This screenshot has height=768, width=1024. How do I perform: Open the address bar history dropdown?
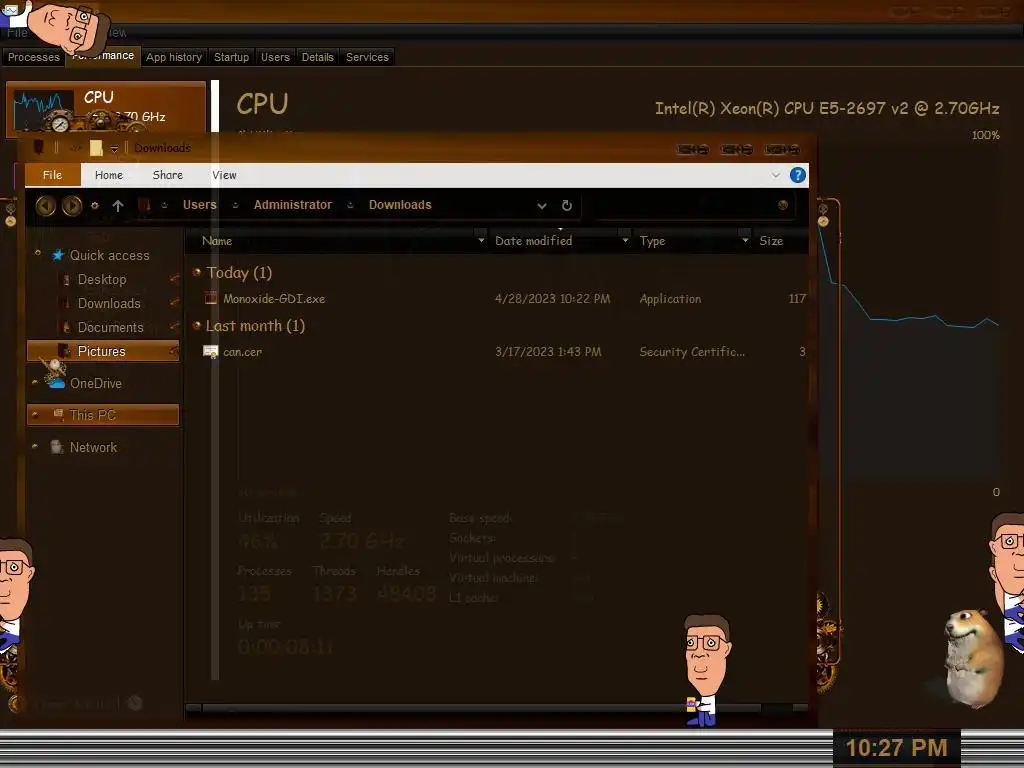[541, 206]
